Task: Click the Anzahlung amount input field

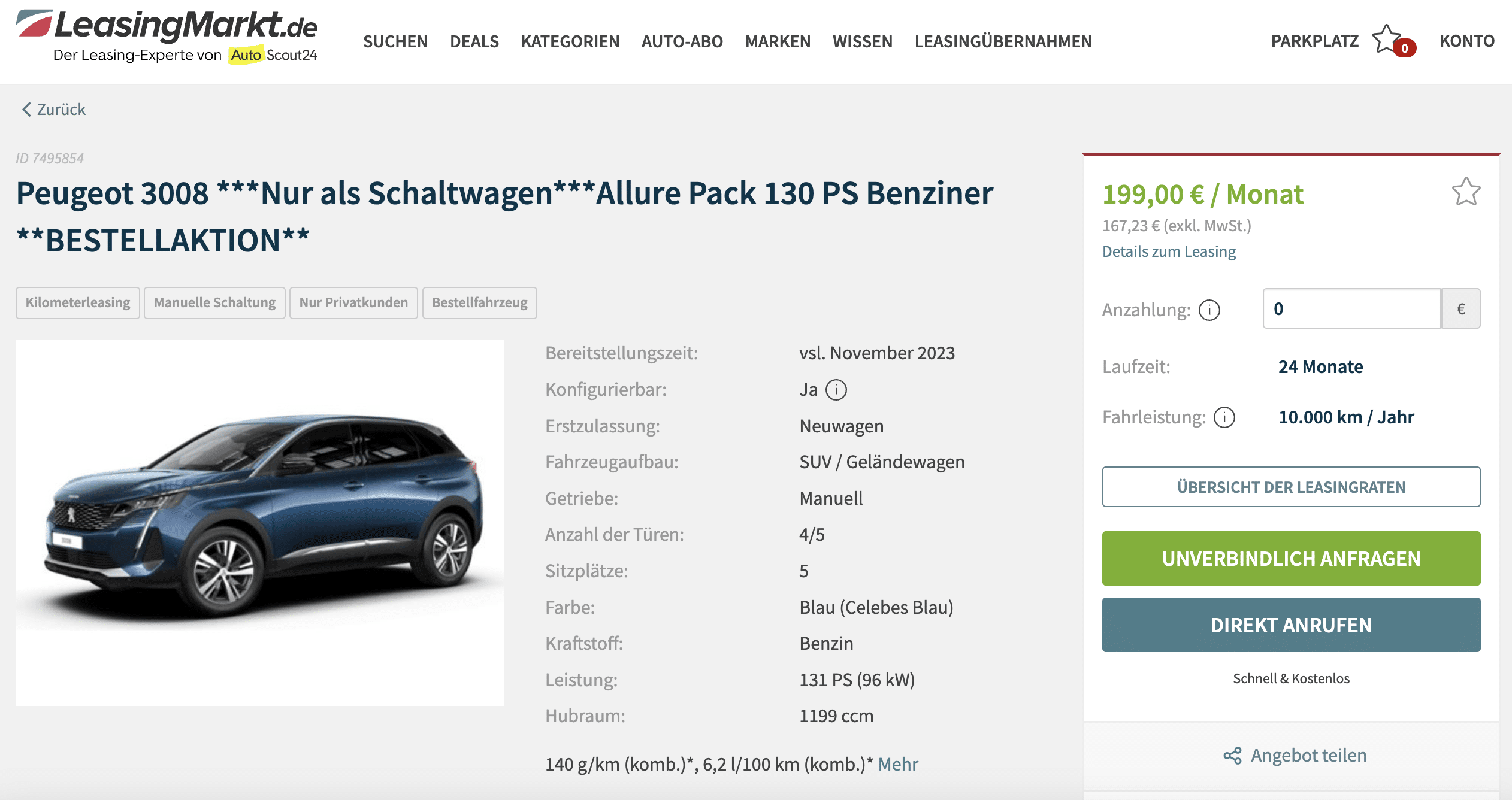Action: (x=1351, y=308)
